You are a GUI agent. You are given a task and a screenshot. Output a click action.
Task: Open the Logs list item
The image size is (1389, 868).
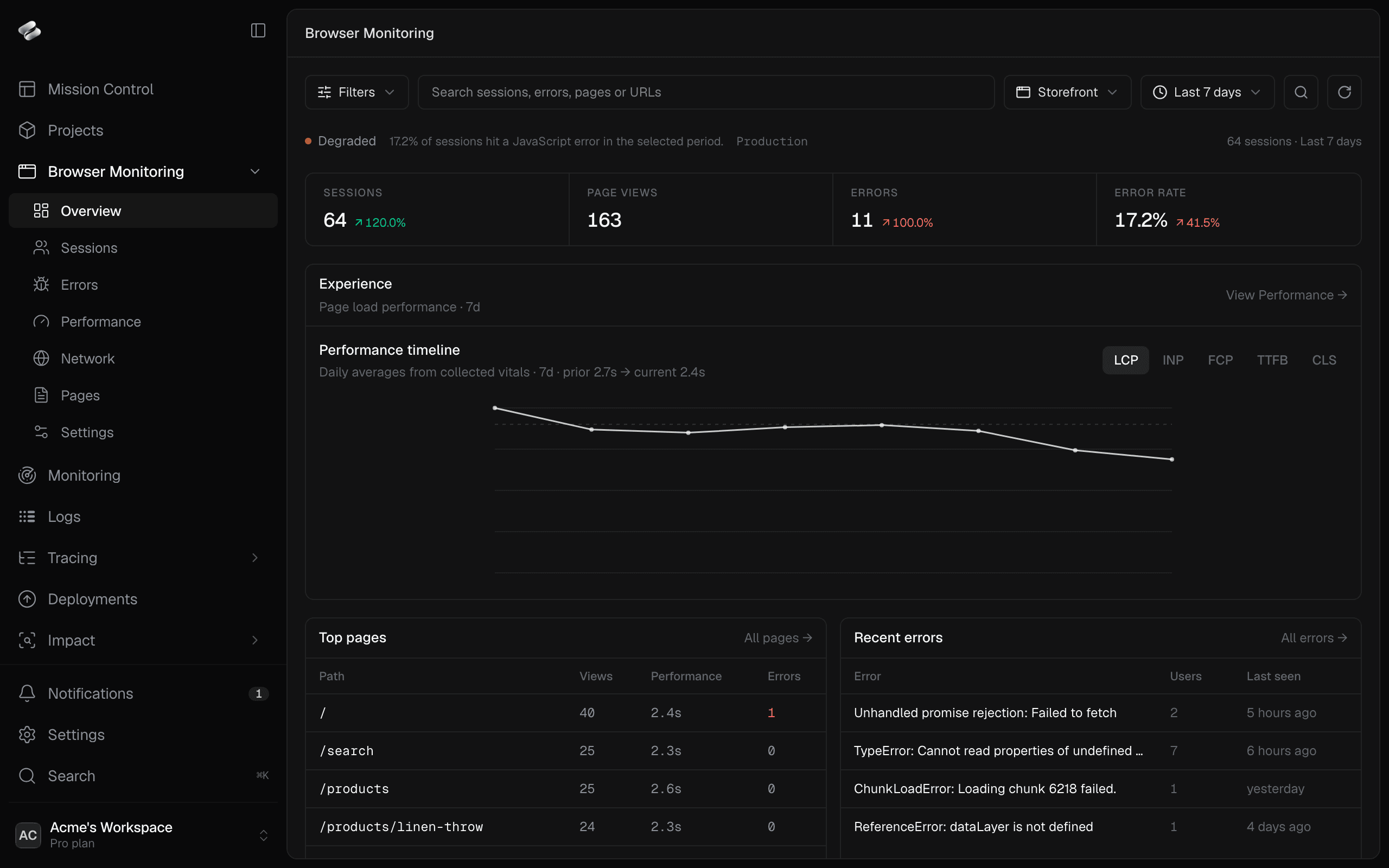tap(143, 516)
